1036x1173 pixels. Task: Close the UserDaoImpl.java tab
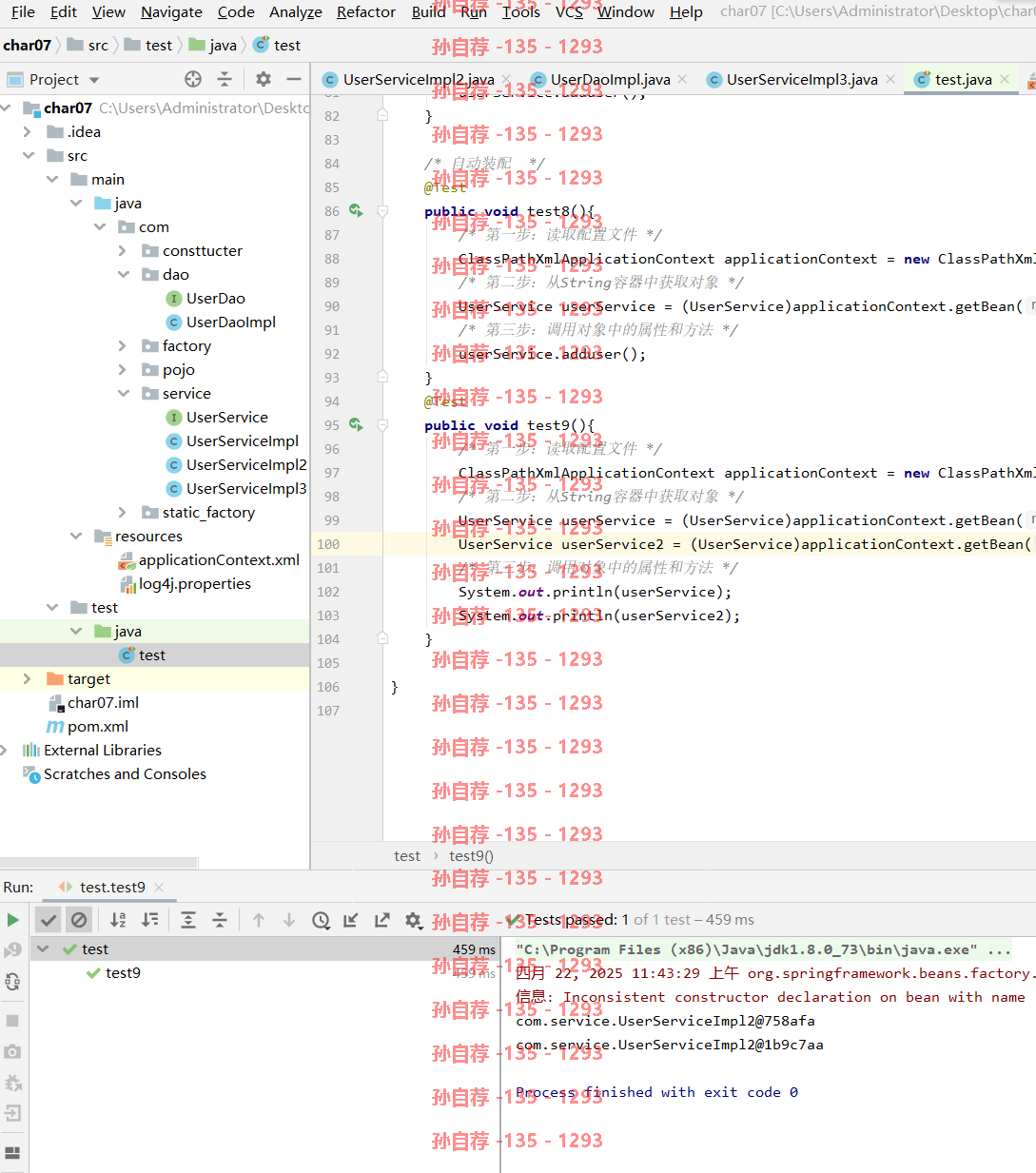coord(682,79)
